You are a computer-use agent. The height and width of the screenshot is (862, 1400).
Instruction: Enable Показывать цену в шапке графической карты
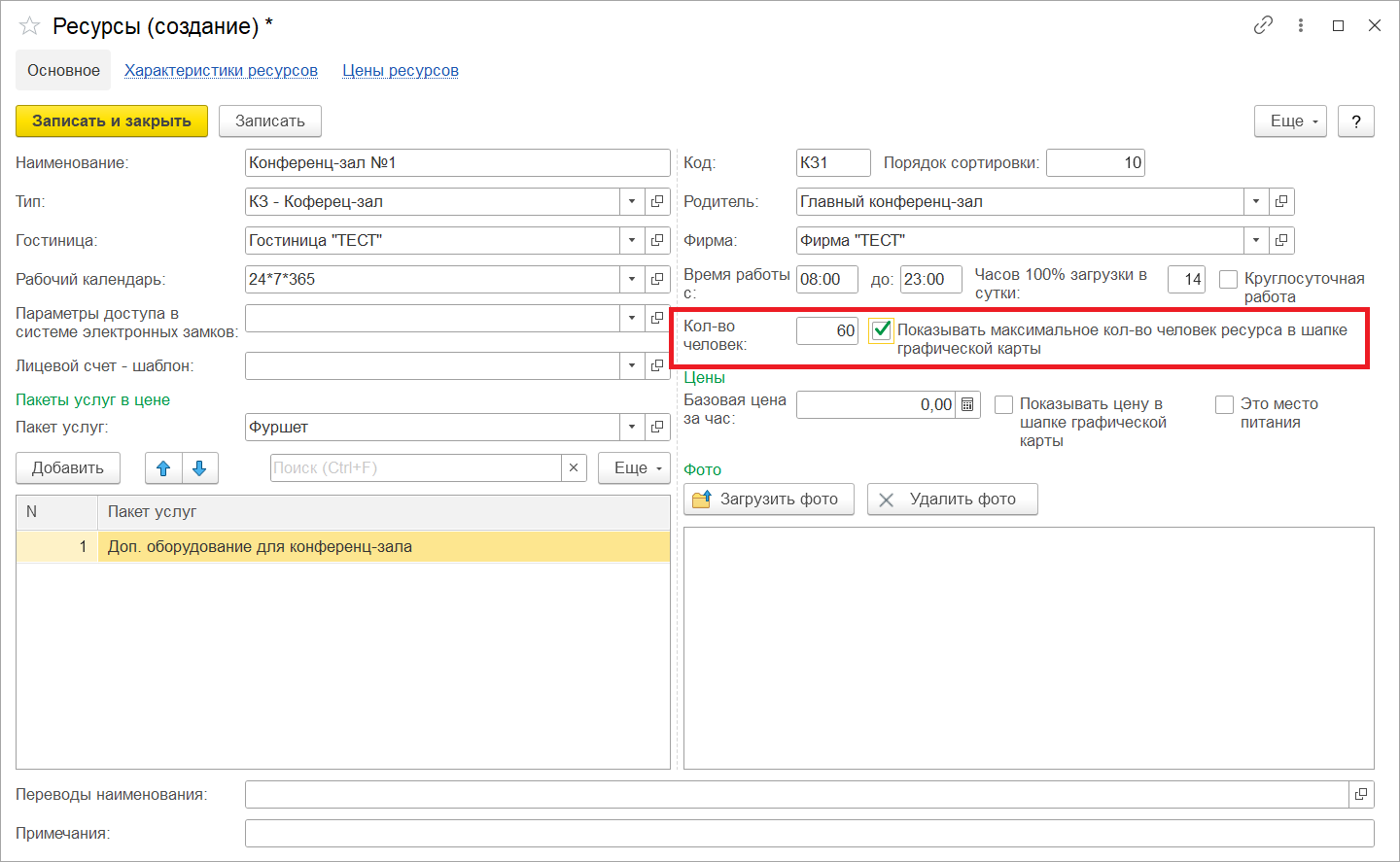(1004, 404)
